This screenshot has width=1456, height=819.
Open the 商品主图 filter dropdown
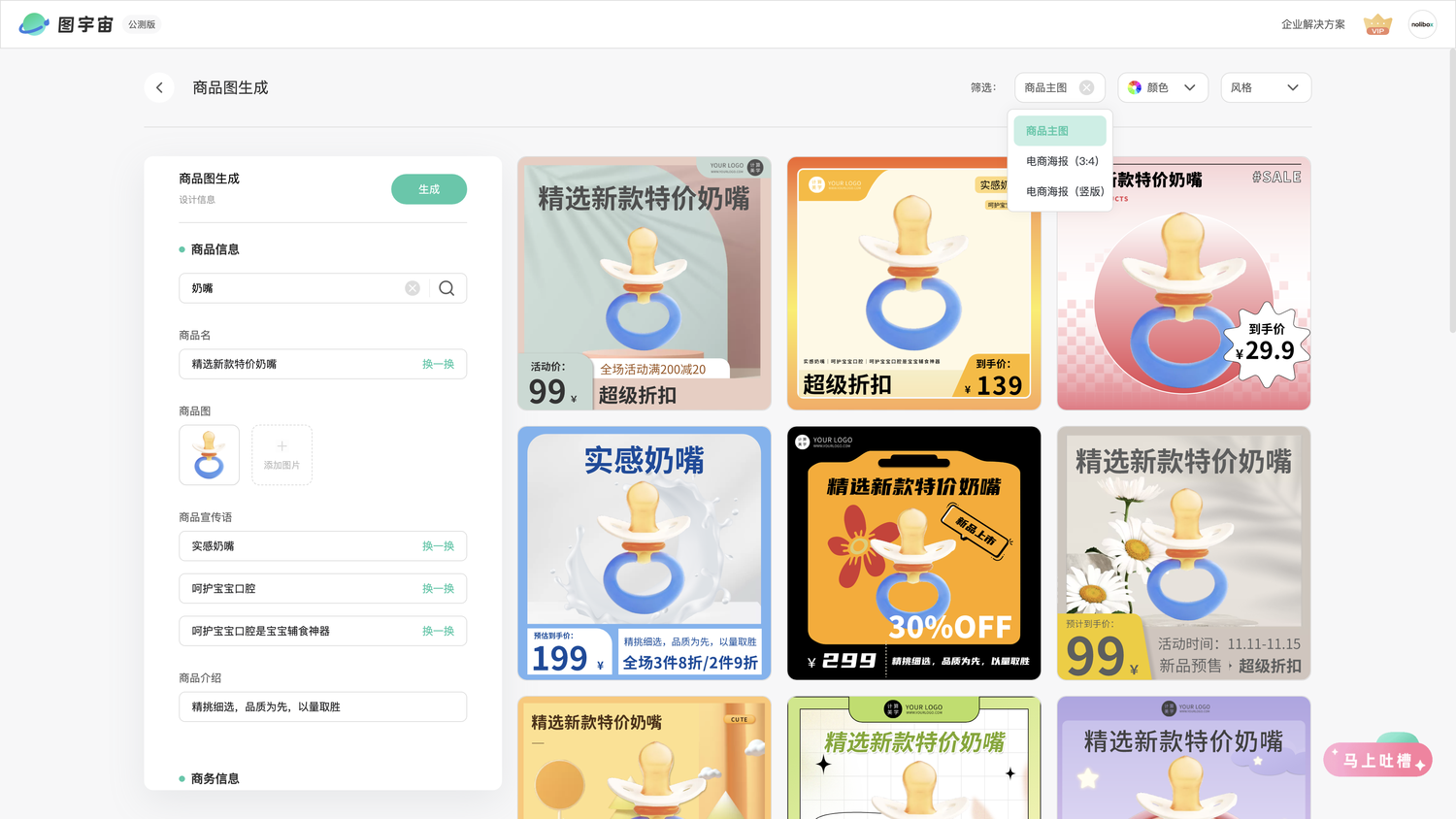click(1059, 87)
